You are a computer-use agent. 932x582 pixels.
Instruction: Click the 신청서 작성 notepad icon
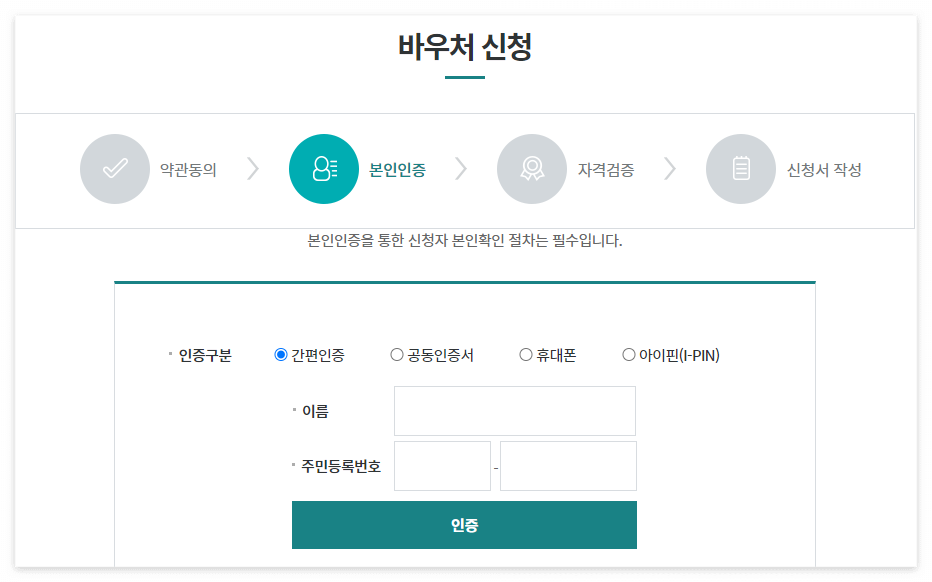coord(741,169)
